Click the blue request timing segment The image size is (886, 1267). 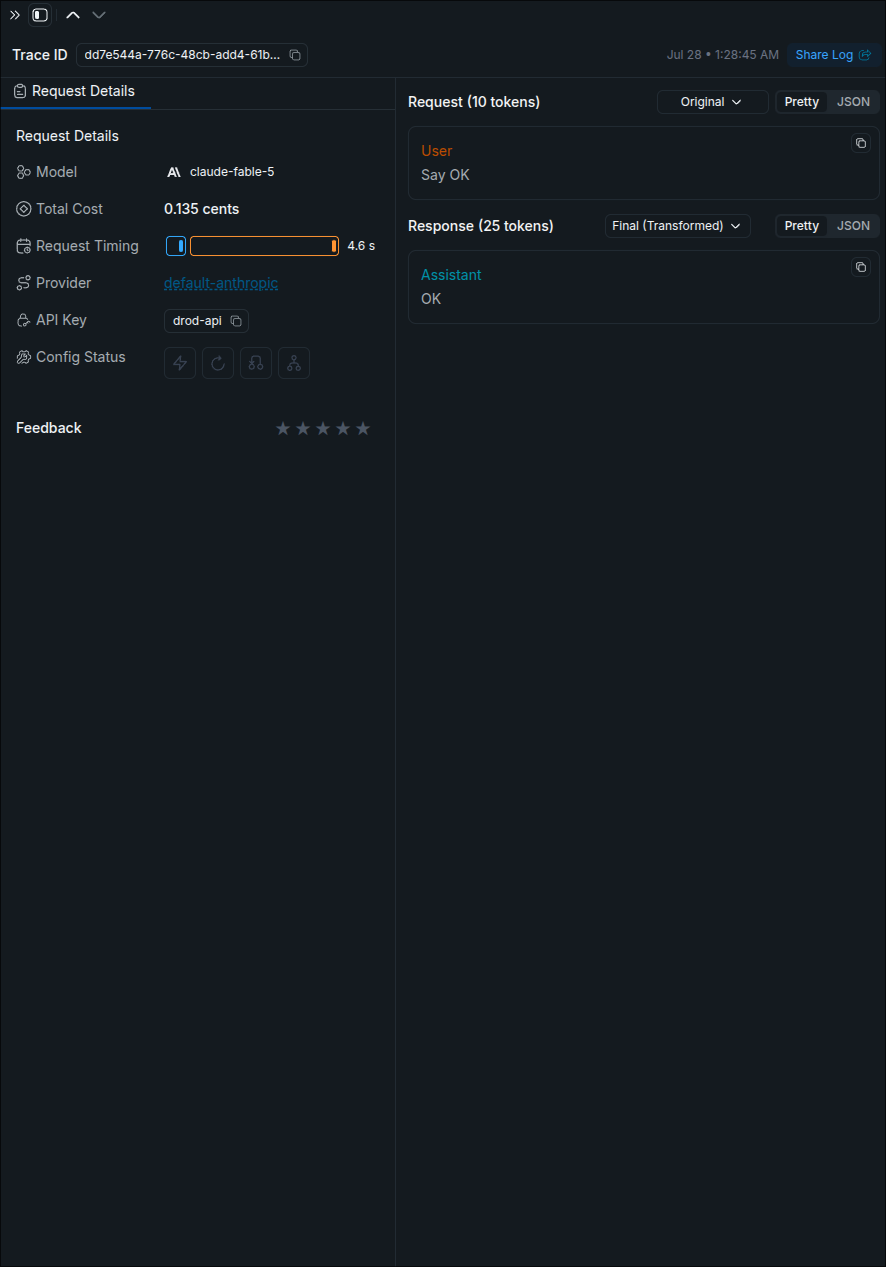(x=176, y=246)
